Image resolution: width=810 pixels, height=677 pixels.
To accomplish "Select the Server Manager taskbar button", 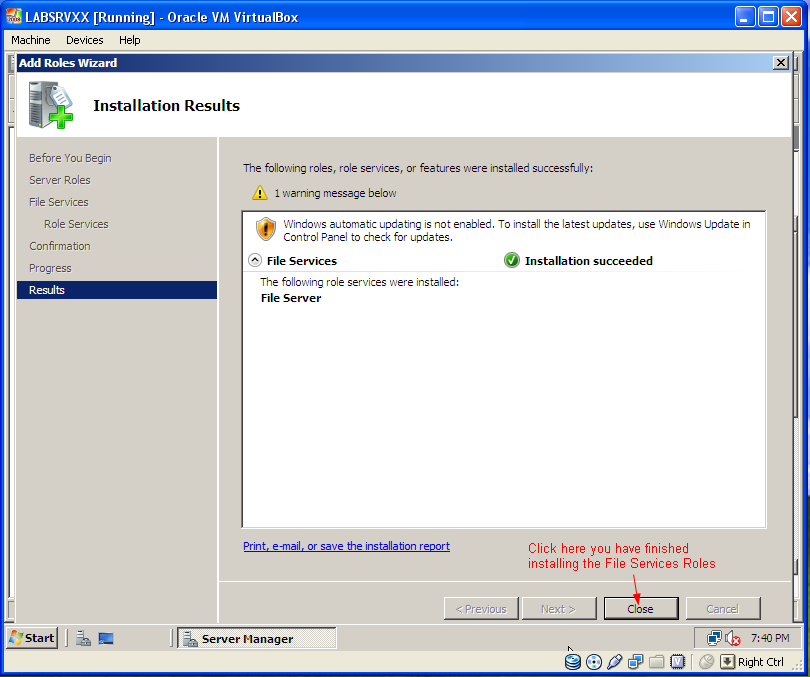I will 257,639.
